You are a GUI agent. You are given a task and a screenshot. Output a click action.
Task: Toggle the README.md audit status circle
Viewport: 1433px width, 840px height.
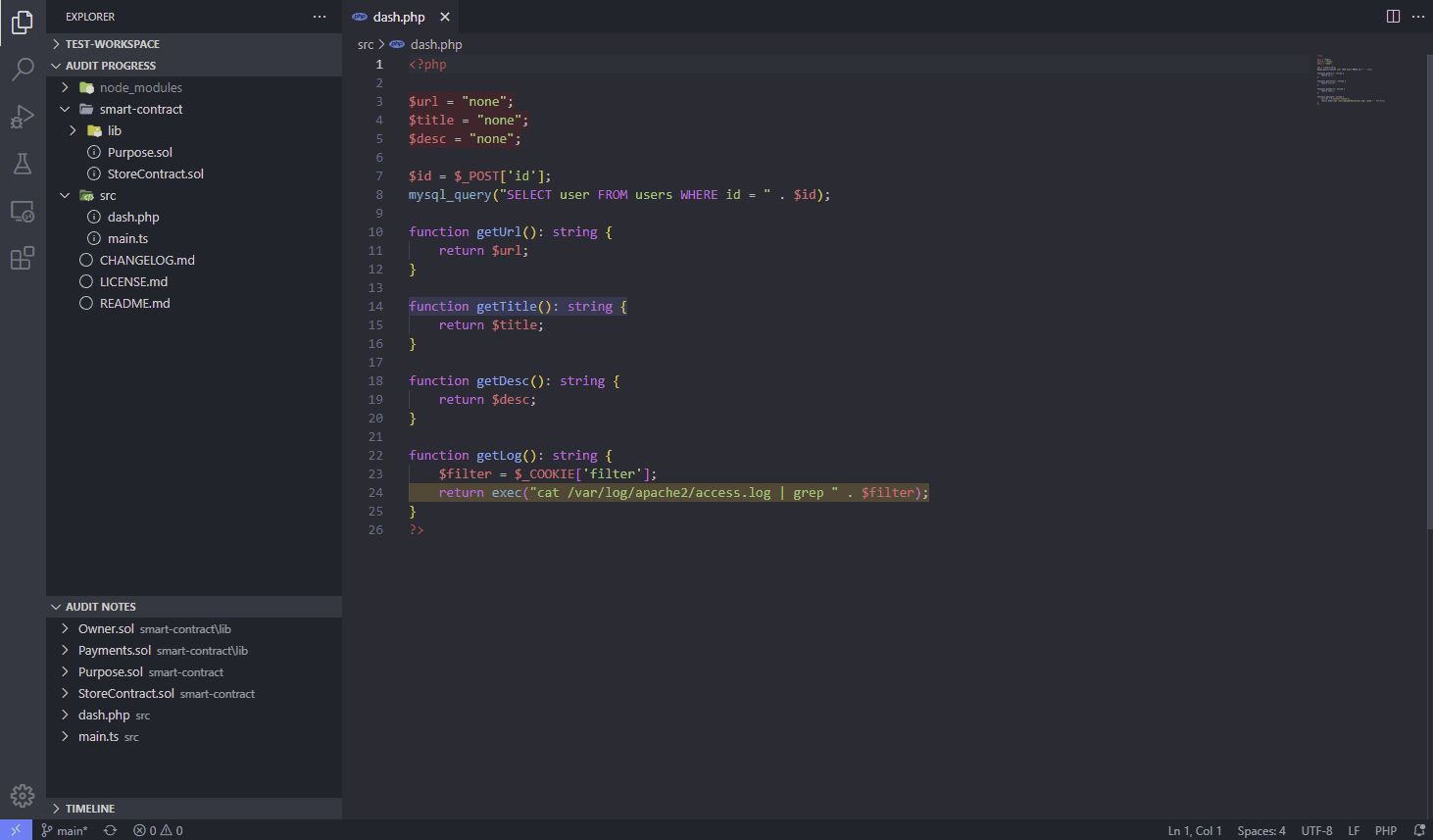(x=86, y=303)
